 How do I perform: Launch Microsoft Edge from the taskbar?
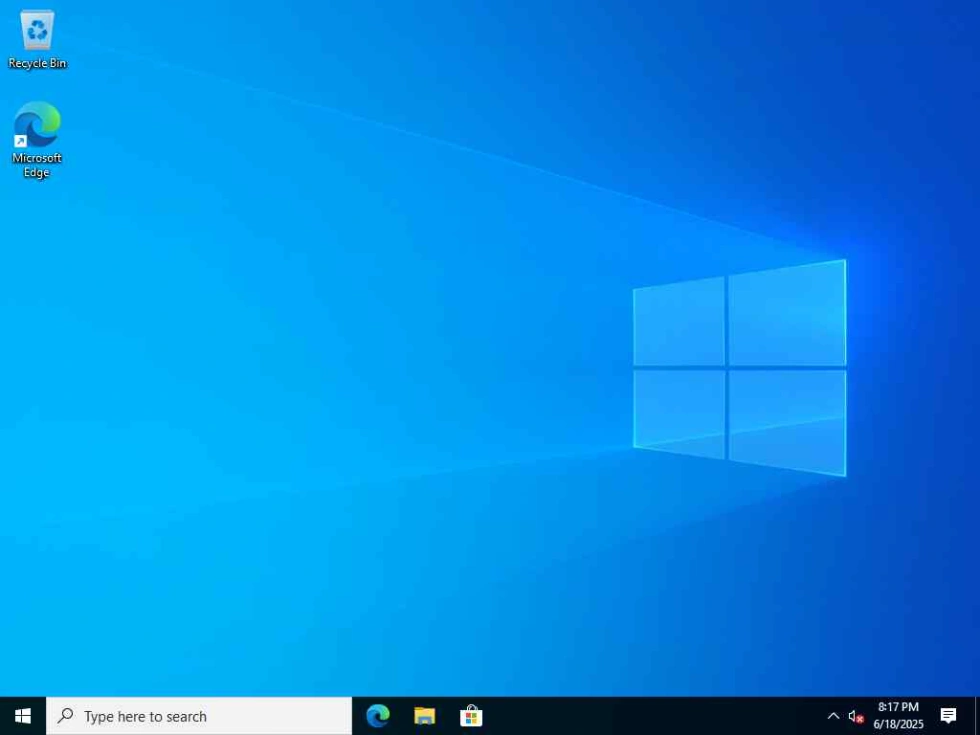coord(378,716)
